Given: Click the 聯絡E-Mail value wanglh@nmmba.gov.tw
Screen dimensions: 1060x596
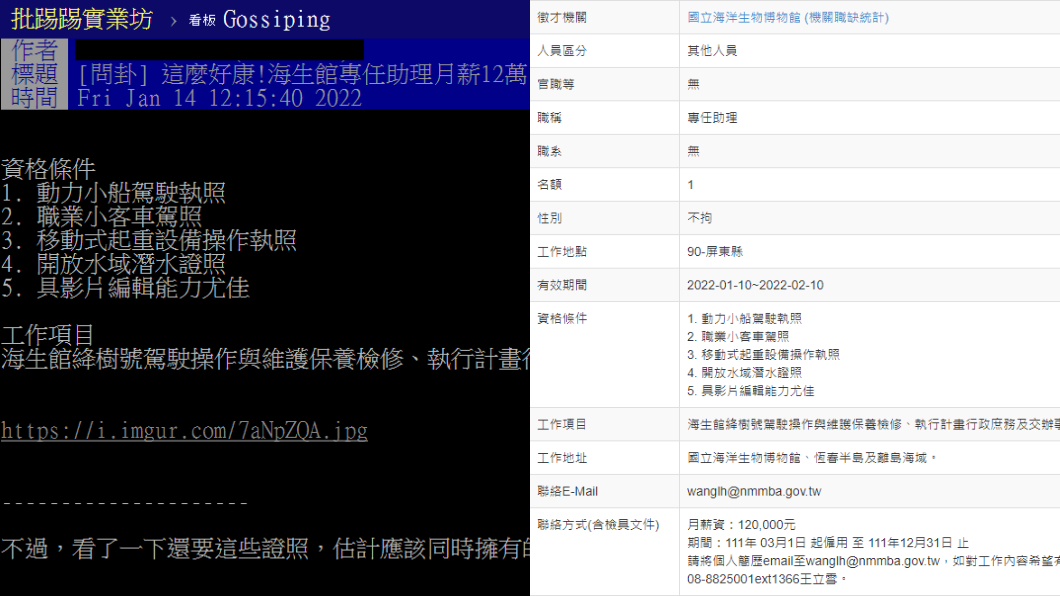Looking at the screenshot, I should 754,491.
